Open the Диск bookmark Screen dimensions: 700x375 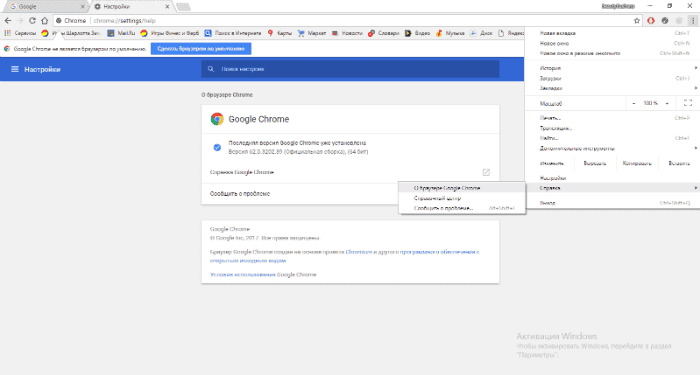(481, 33)
